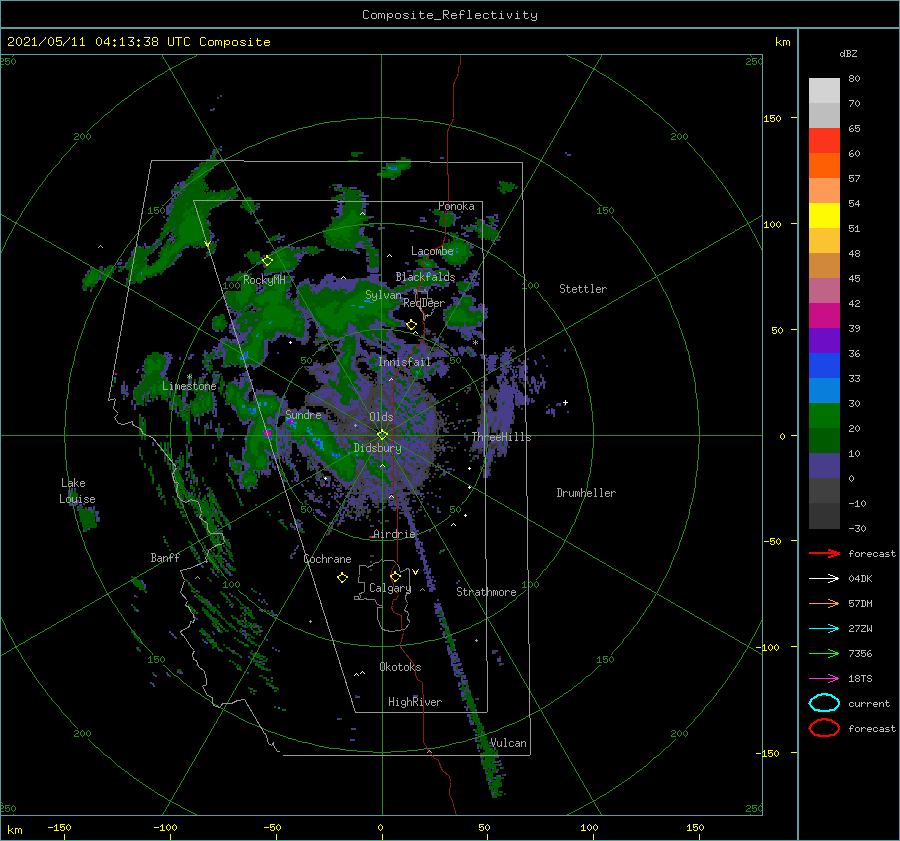Select the cyan current ellipse icon
This screenshot has width=900, height=841.
coord(824,703)
